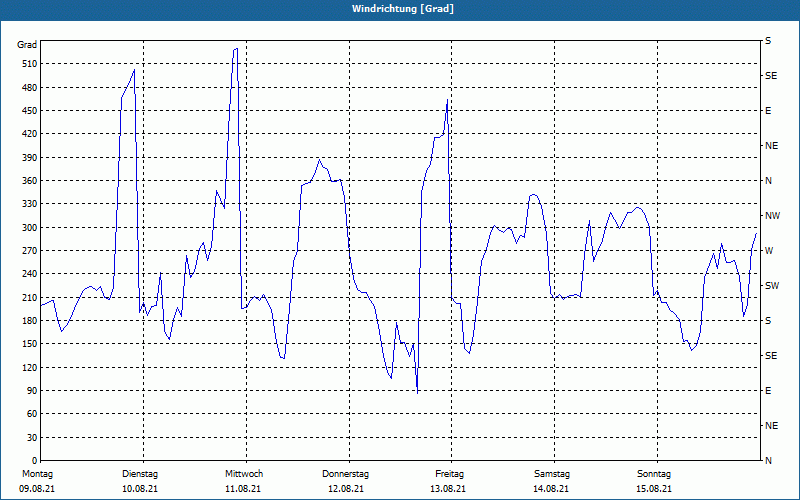Click the 150 degree axis value
Viewport: 800px width, 500px height.
[x=30, y=344]
